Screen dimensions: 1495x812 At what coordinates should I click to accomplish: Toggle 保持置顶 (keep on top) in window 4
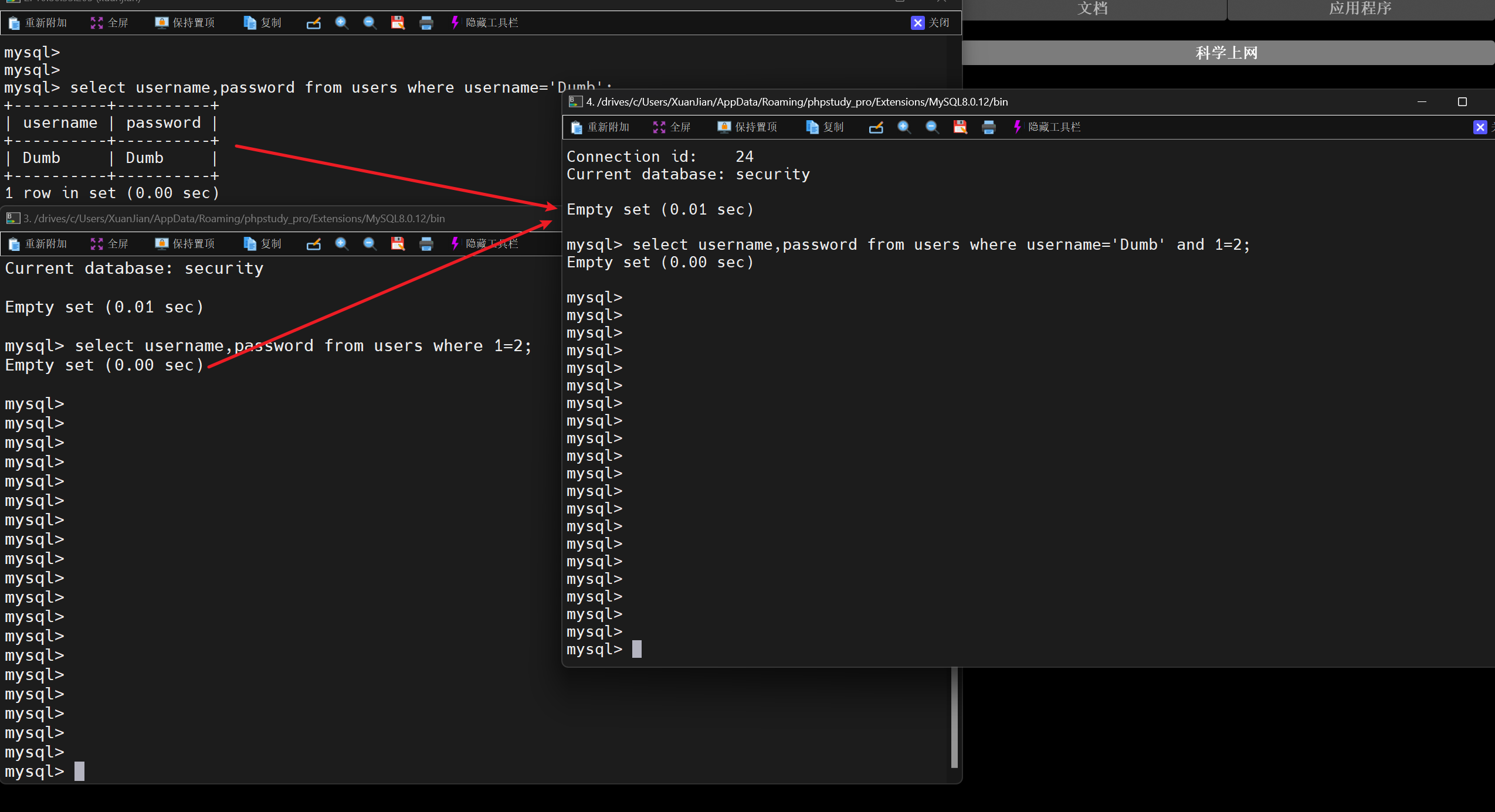(747, 127)
